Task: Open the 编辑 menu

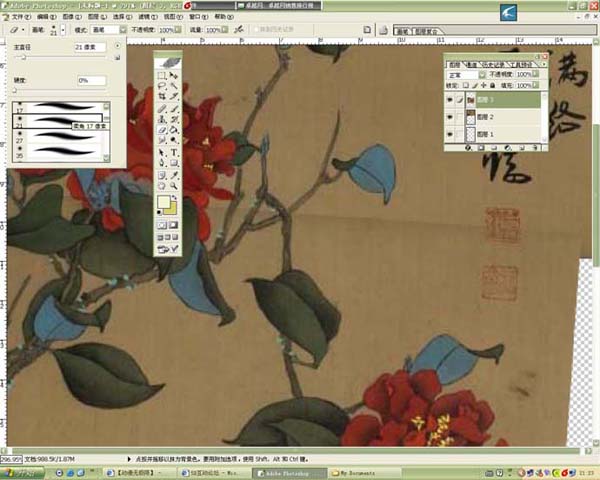Action: click(47, 17)
